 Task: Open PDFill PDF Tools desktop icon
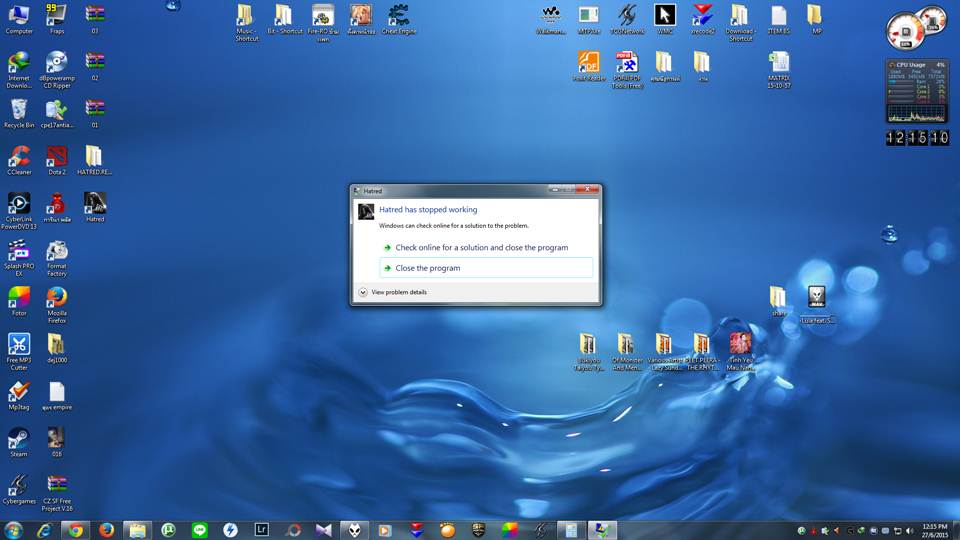(627, 70)
